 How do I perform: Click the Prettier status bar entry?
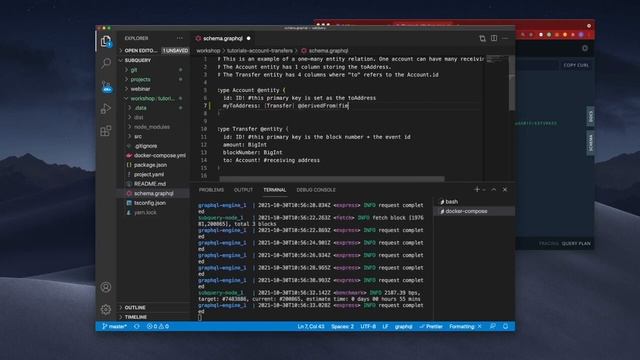coord(431,327)
